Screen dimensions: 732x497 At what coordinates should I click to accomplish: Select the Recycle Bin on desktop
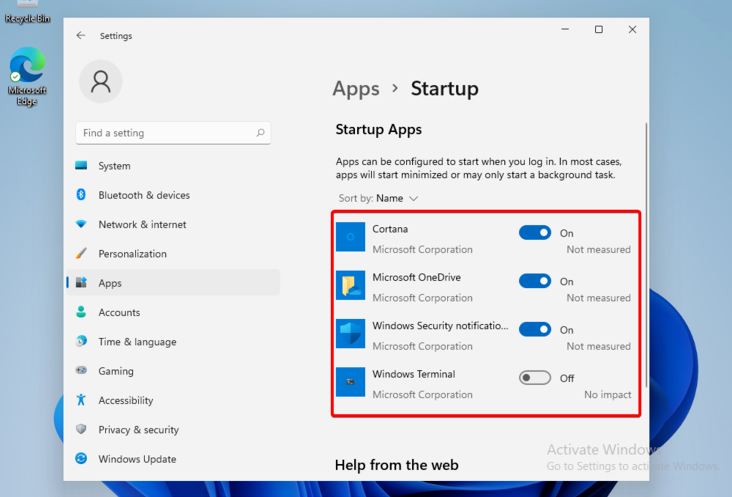point(27,13)
